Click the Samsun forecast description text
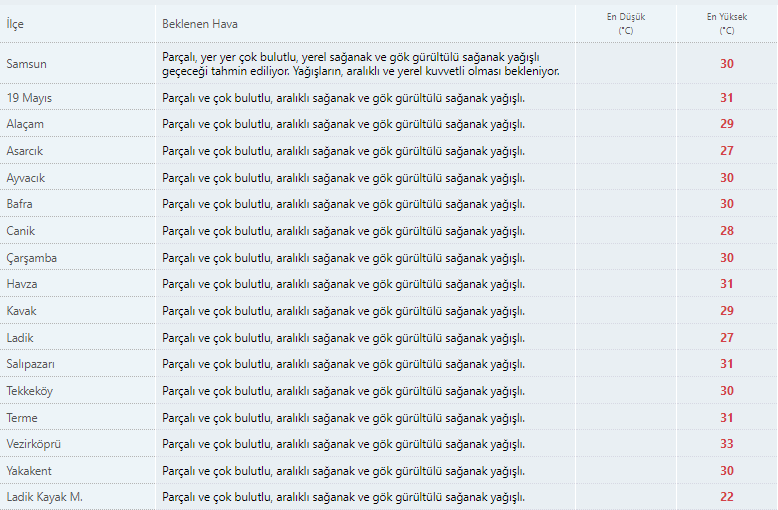 click(x=361, y=64)
